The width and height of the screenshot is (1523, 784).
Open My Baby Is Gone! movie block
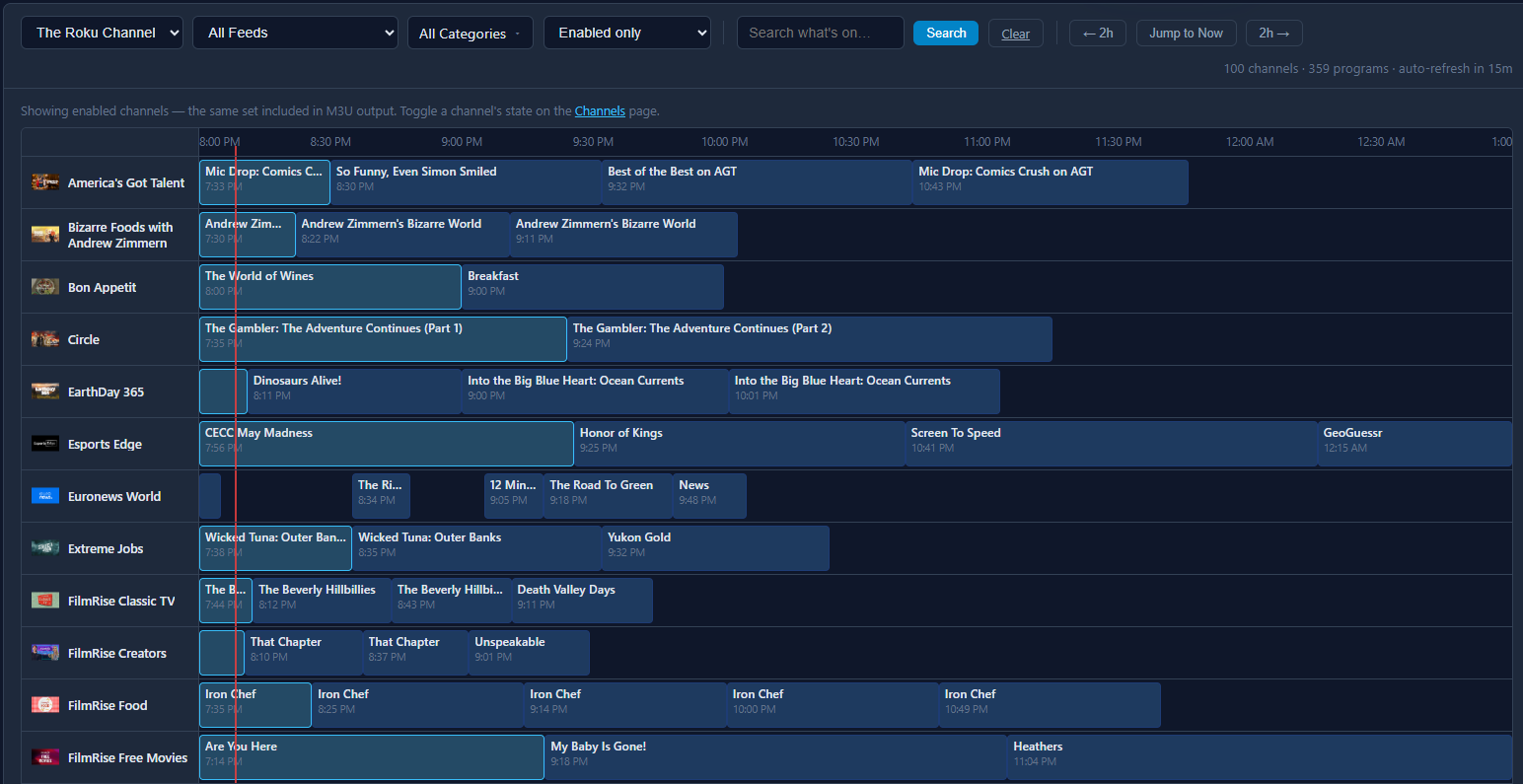coord(775,757)
